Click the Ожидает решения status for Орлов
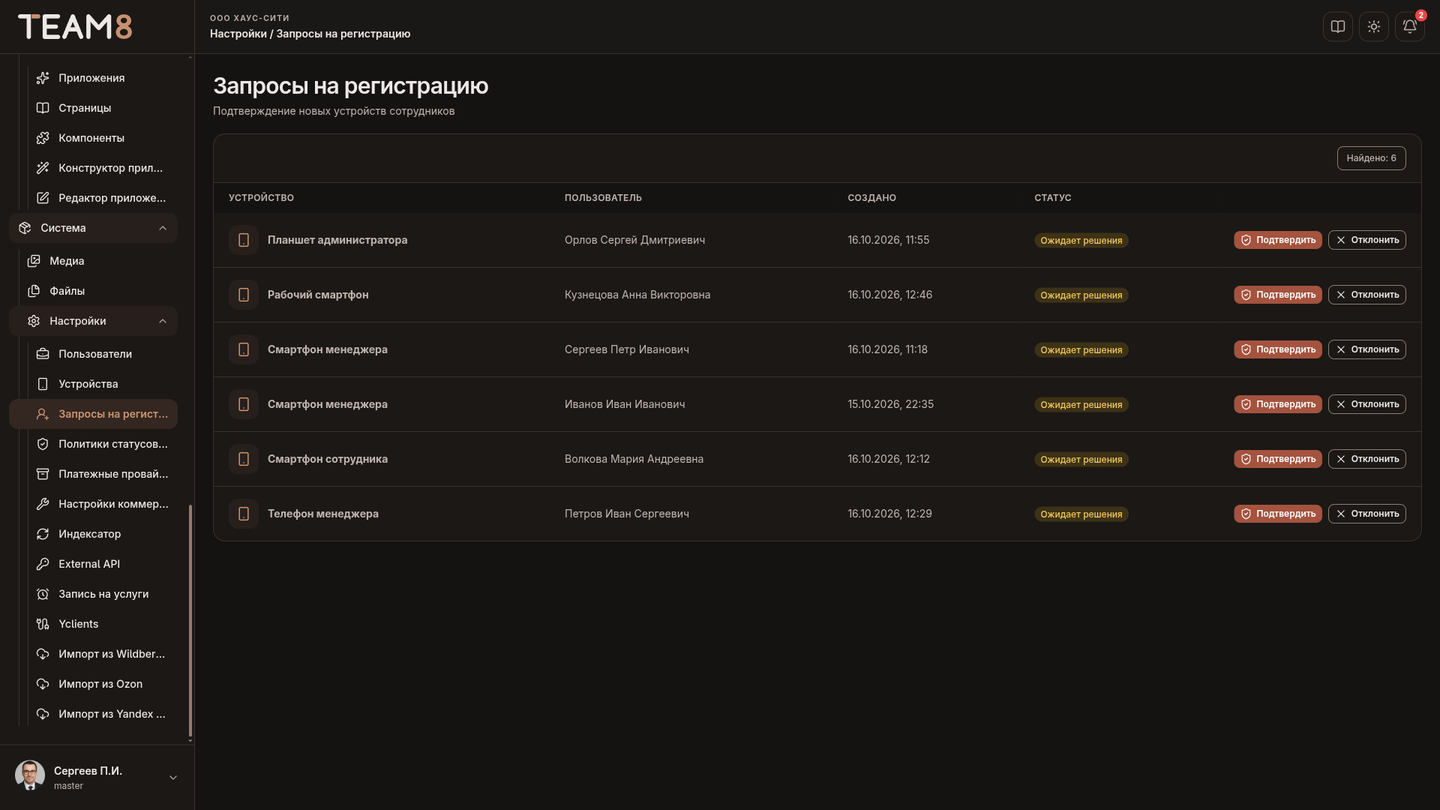Screen dimensions: 1440x810 [x=1081, y=240]
